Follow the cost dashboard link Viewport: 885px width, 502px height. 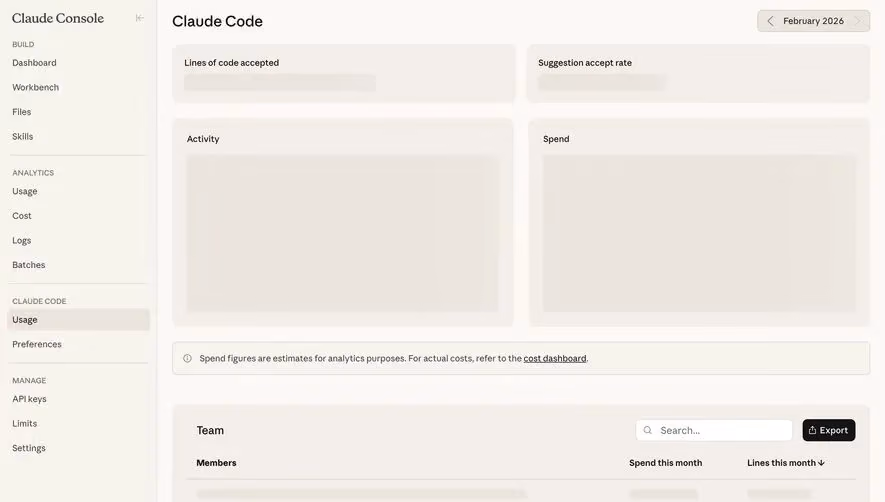[555, 358]
